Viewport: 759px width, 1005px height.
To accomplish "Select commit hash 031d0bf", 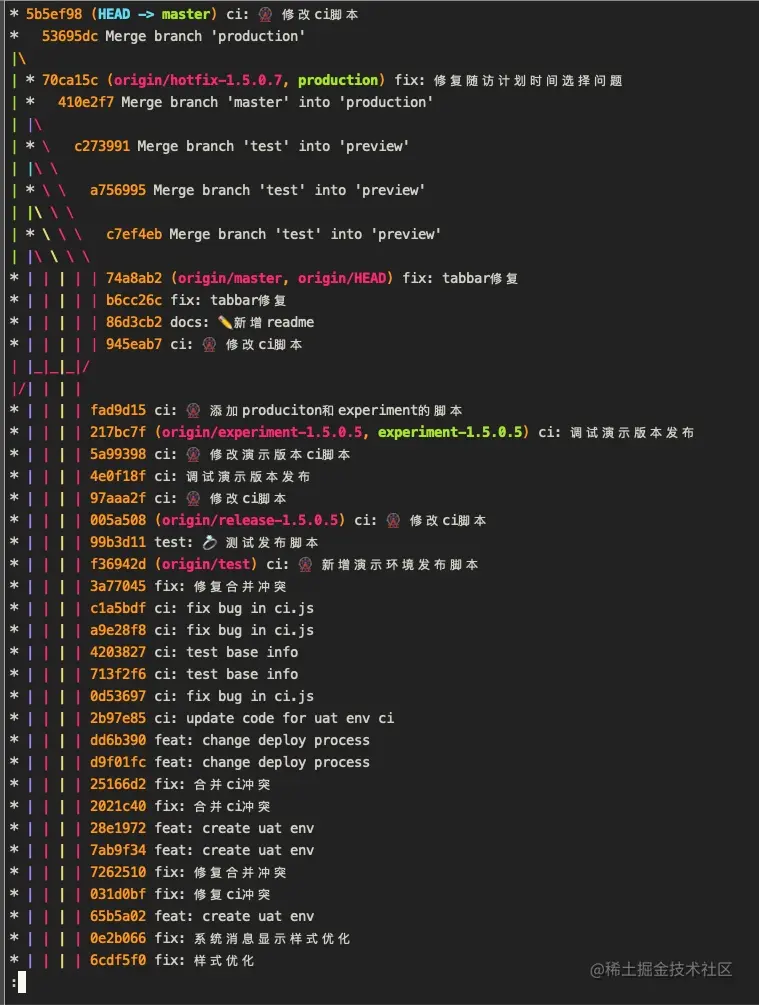I will point(118,895).
